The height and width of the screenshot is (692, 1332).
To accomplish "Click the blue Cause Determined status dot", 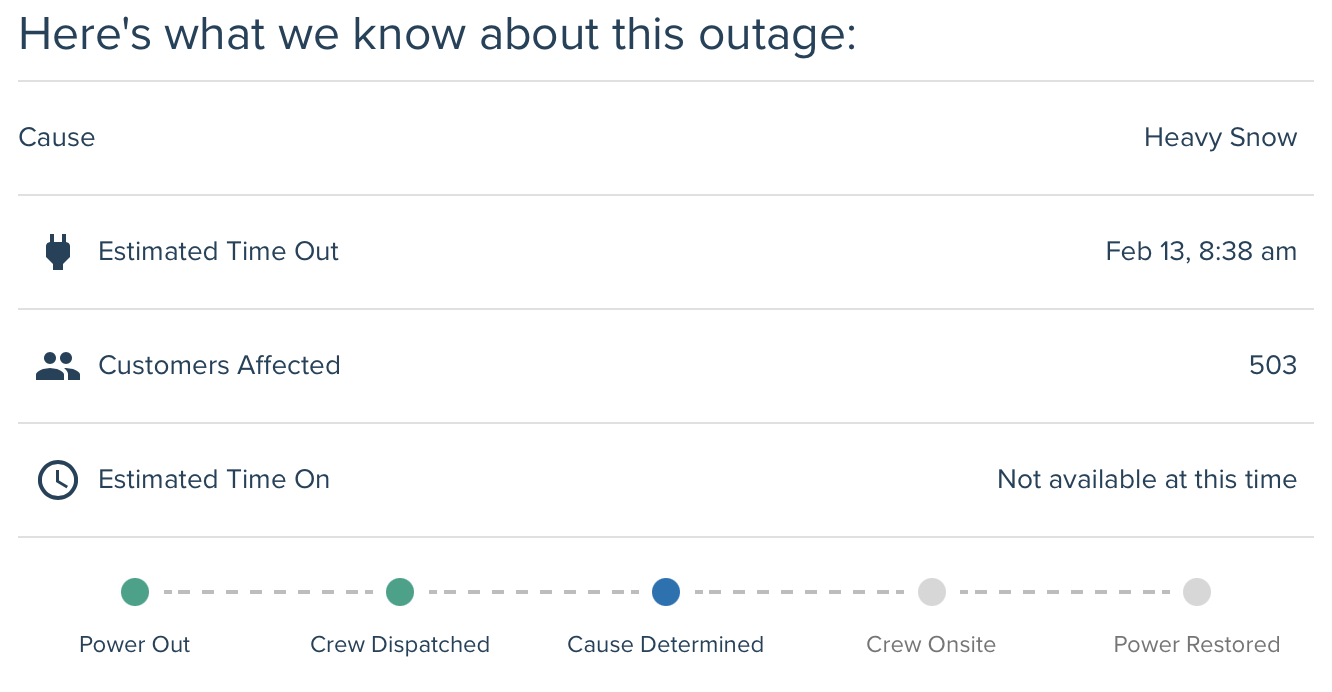I will tap(666, 592).
